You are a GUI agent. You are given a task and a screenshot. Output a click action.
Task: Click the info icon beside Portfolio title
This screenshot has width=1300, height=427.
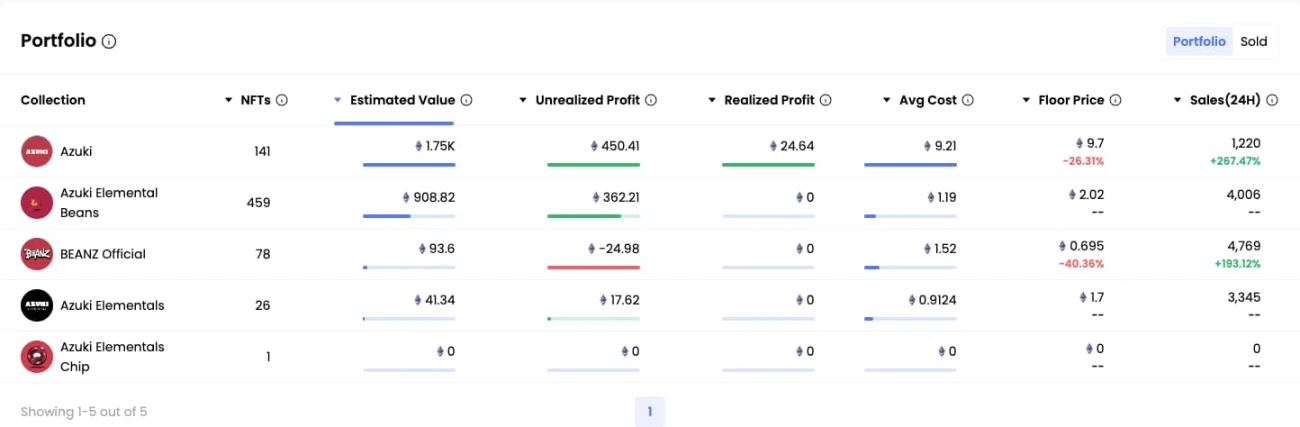point(110,42)
